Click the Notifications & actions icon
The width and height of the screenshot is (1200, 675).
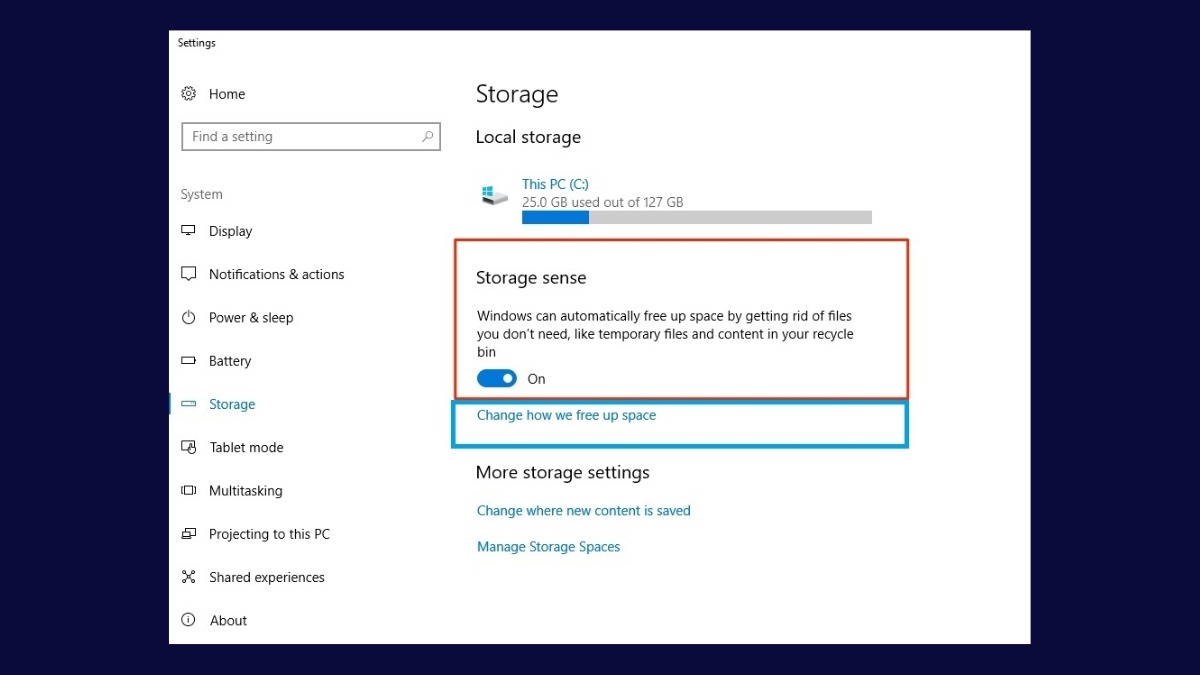[188, 273]
